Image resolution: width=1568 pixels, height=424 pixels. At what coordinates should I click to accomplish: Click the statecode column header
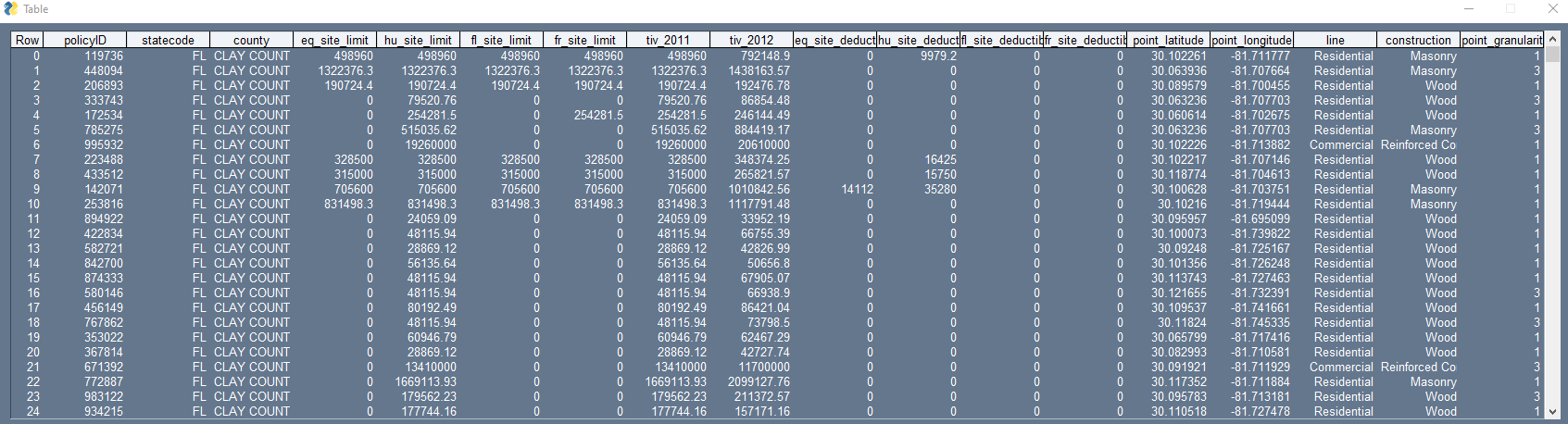click(168, 40)
